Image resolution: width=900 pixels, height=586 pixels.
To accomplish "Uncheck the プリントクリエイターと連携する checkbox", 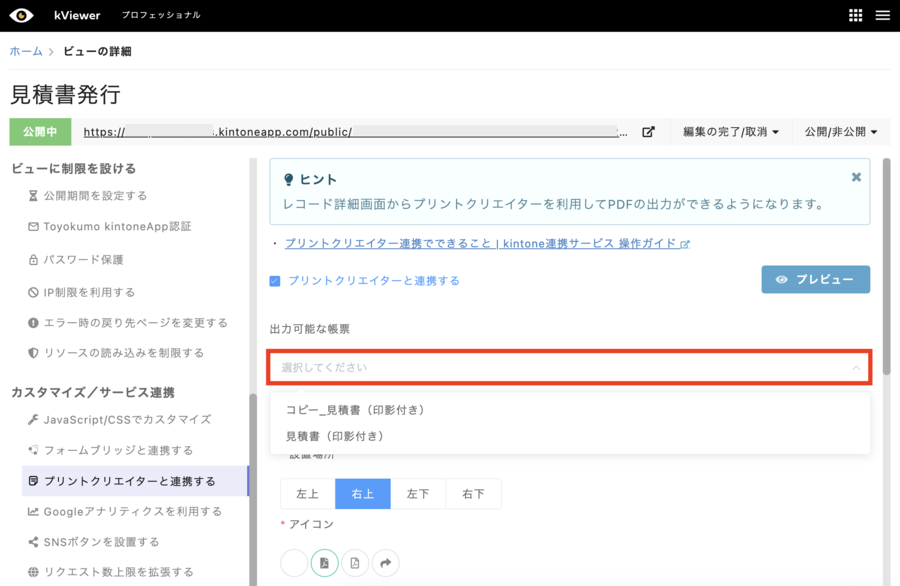I will click(x=275, y=281).
